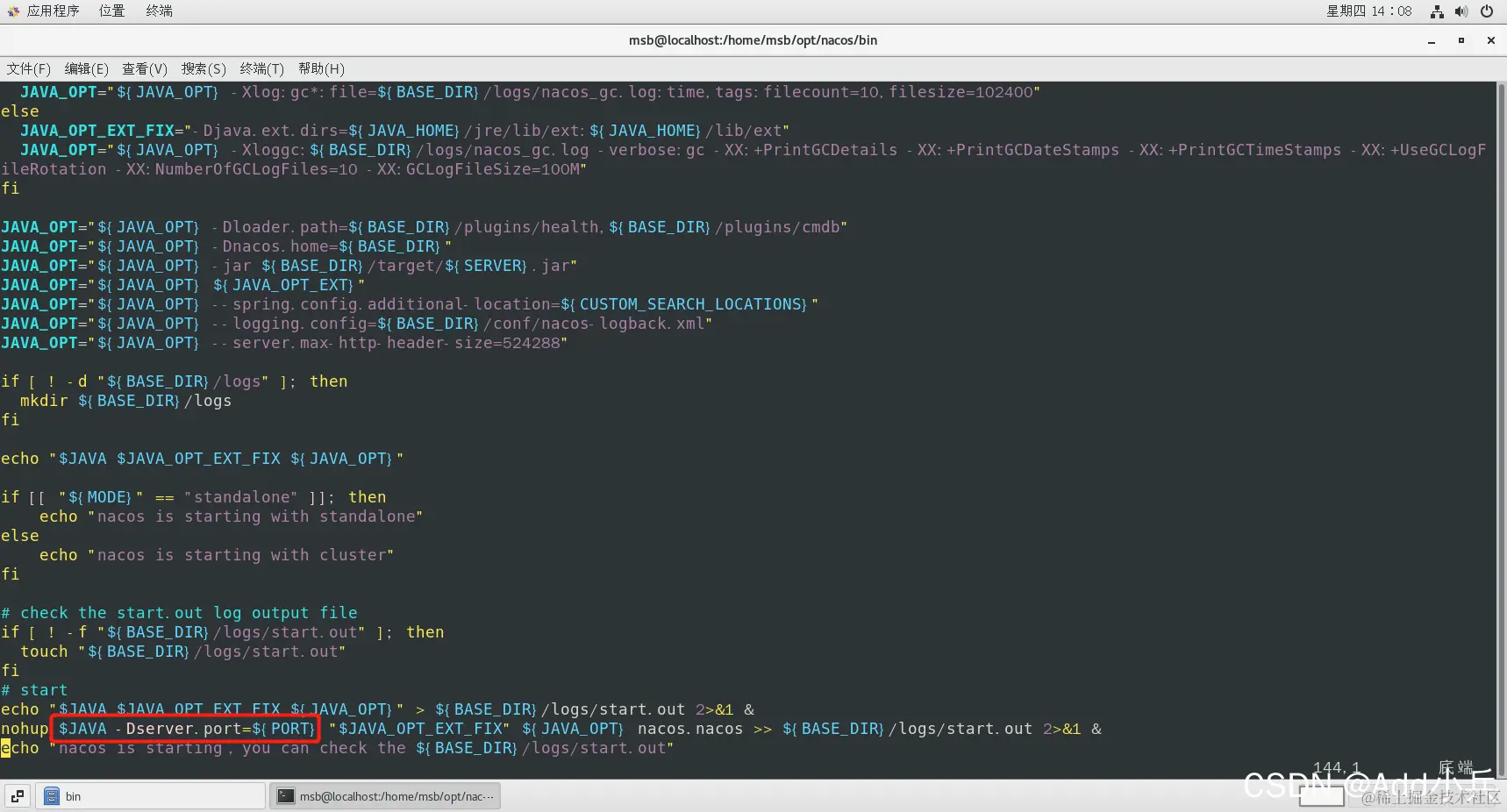Click the show desktop icon in taskbar
The width and height of the screenshot is (1507, 812).
[x=18, y=796]
